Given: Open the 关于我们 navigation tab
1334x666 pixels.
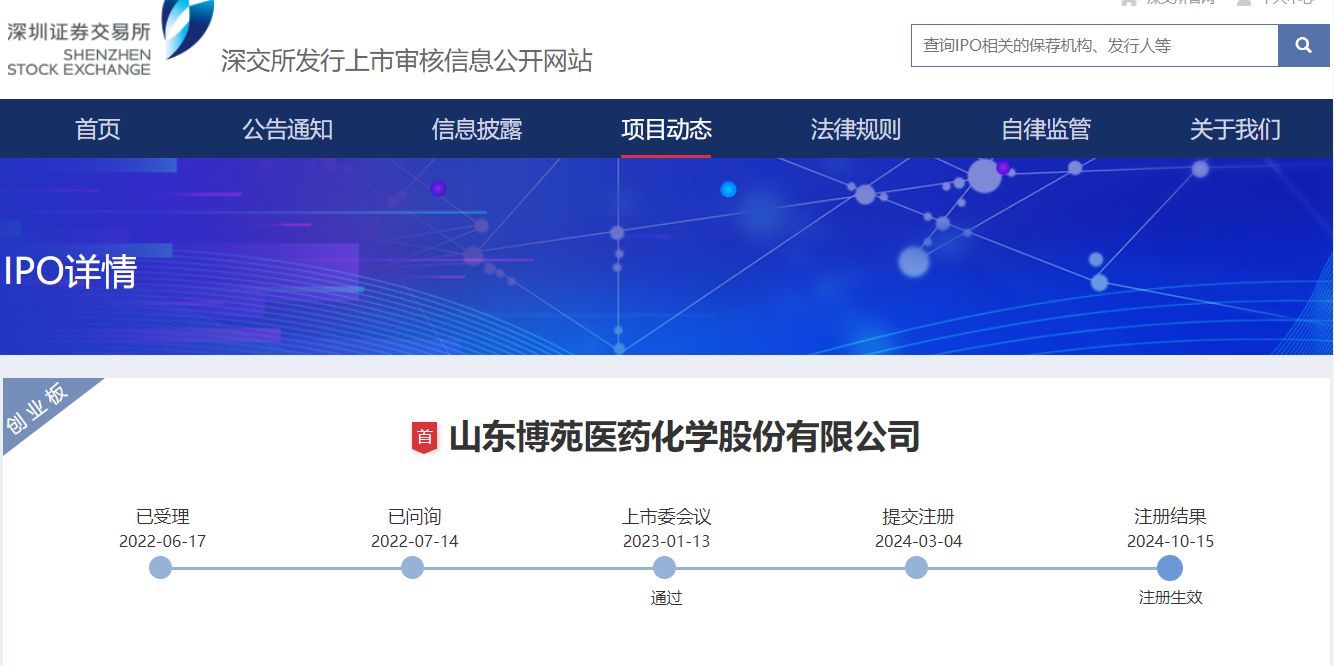Looking at the screenshot, I should [1235, 129].
